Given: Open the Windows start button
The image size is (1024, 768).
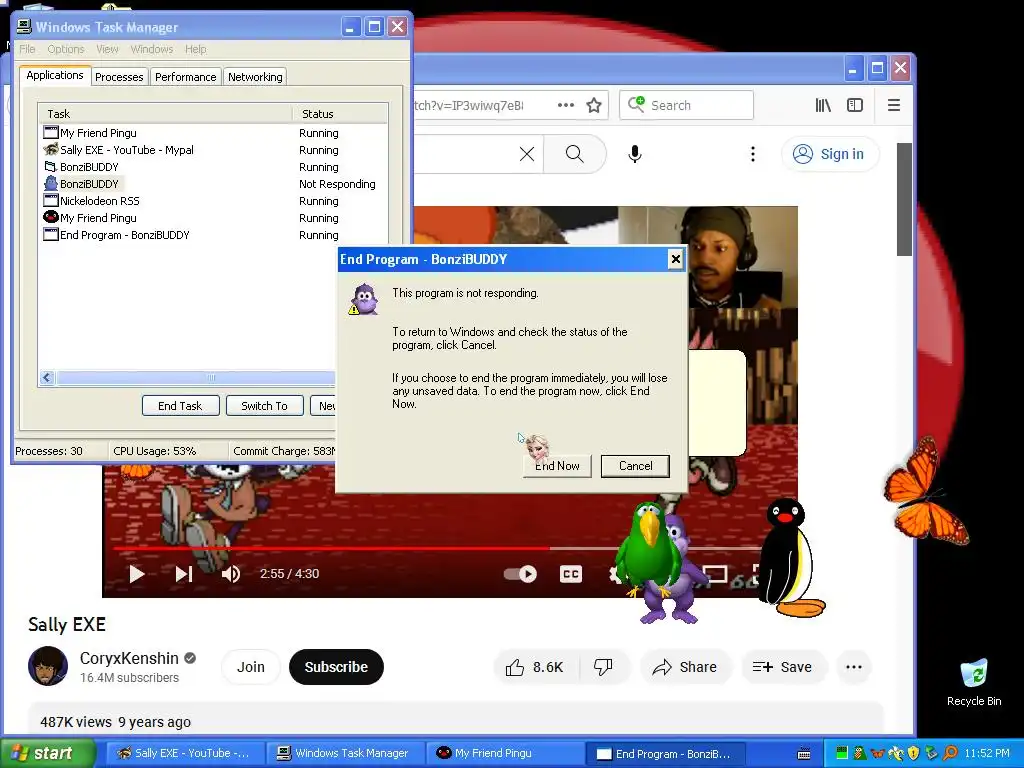Looking at the screenshot, I should pyautogui.click(x=47, y=753).
